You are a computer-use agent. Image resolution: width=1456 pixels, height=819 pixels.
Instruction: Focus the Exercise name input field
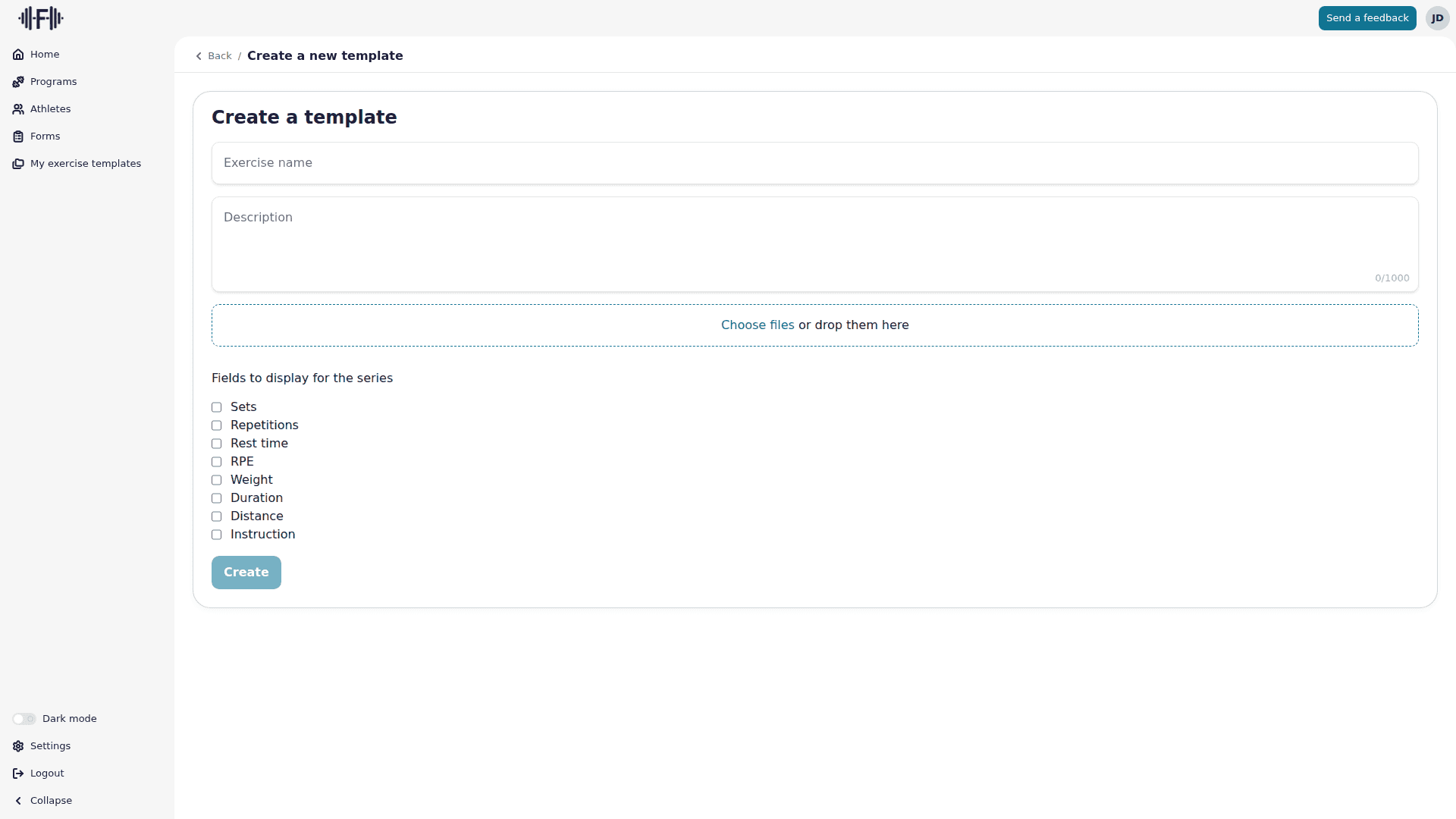pos(815,163)
